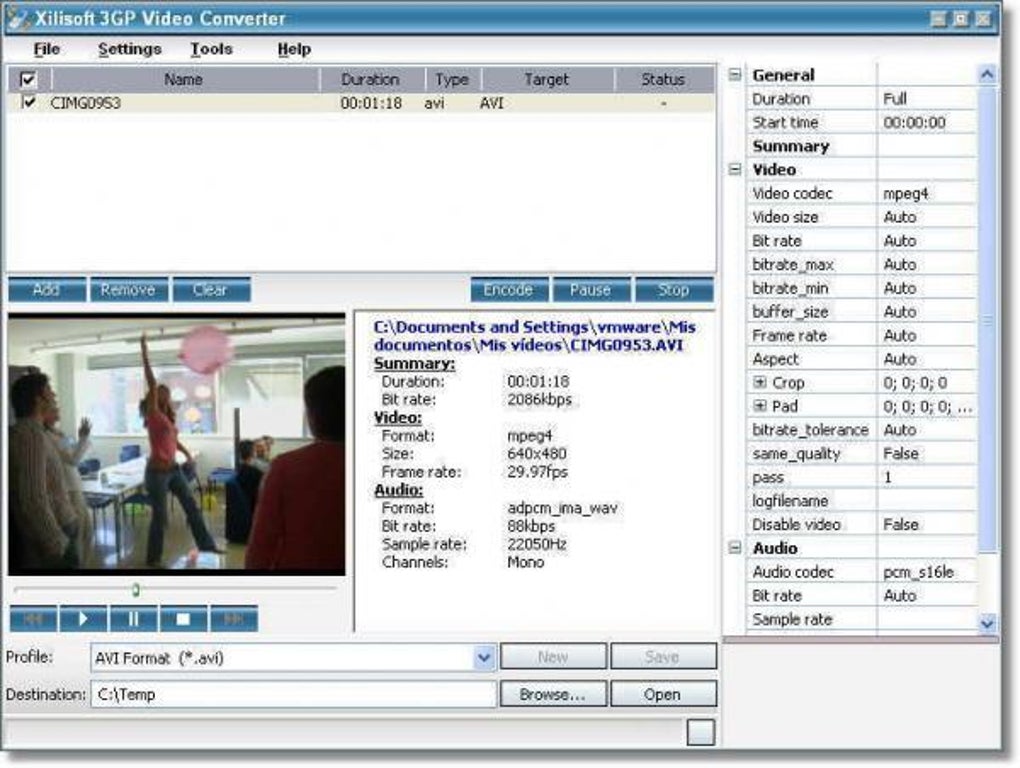Click the Encode button

[x=509, y=289]
